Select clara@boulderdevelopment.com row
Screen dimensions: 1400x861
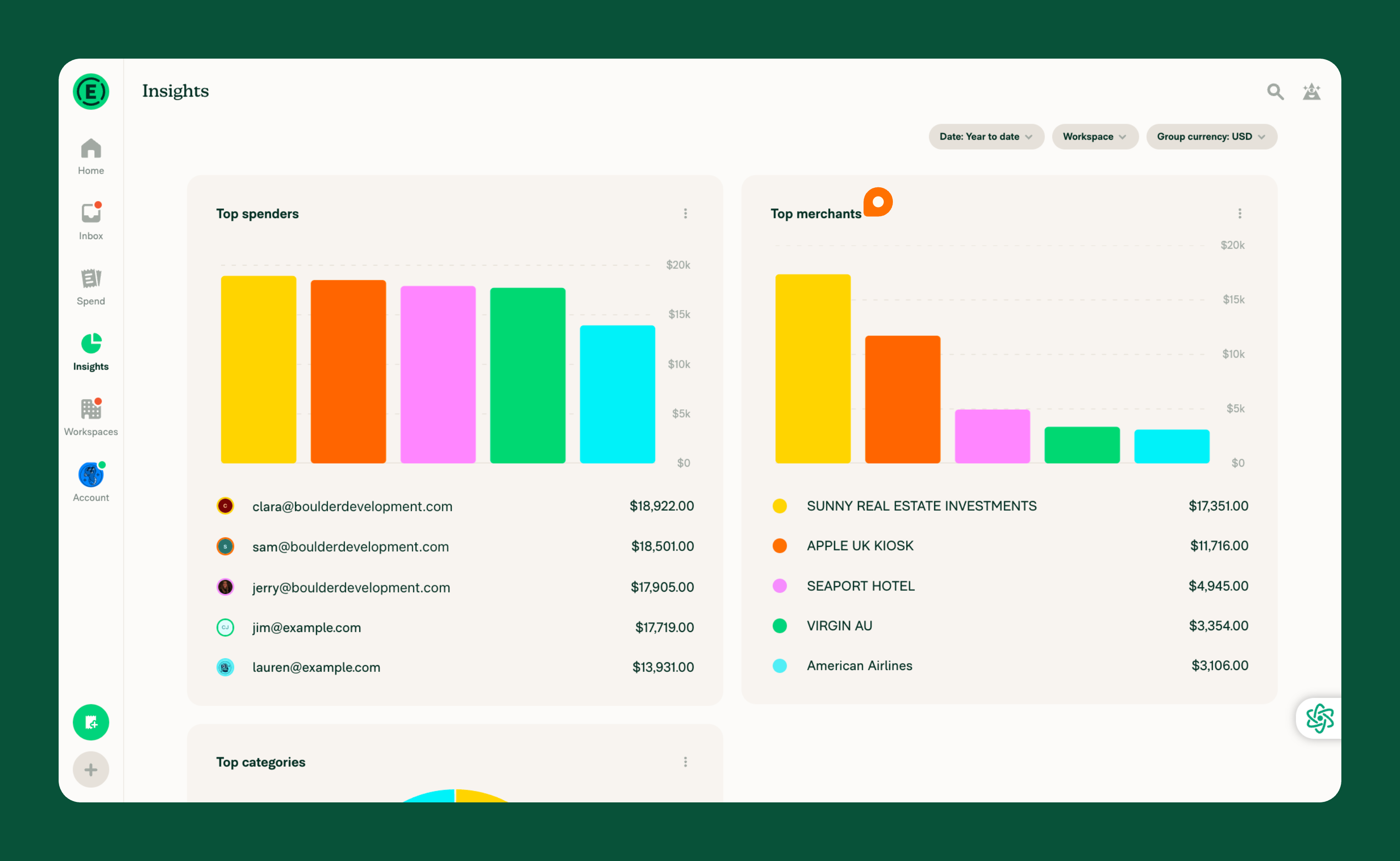coord(455,506)
